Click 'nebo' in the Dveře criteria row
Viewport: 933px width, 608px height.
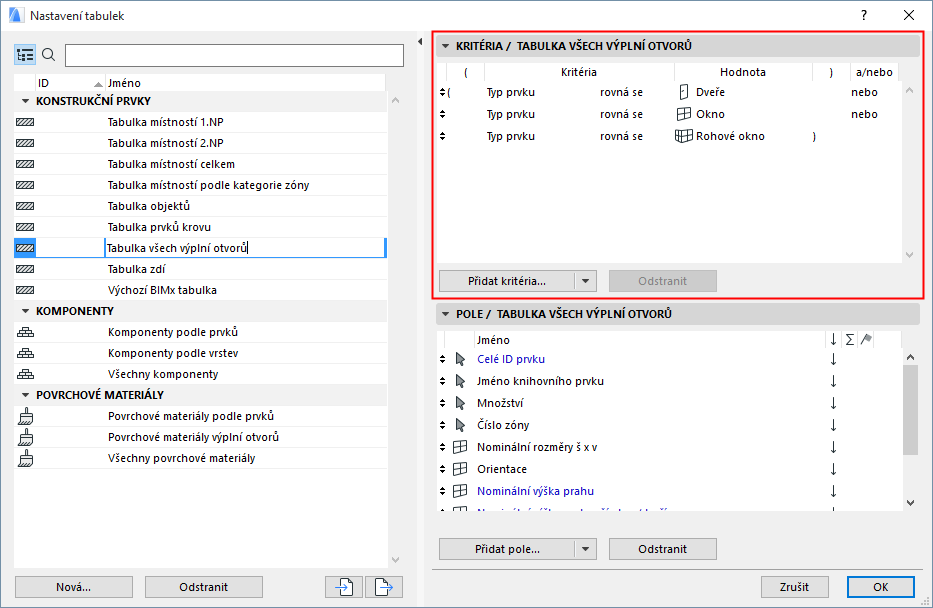point(864,92)
